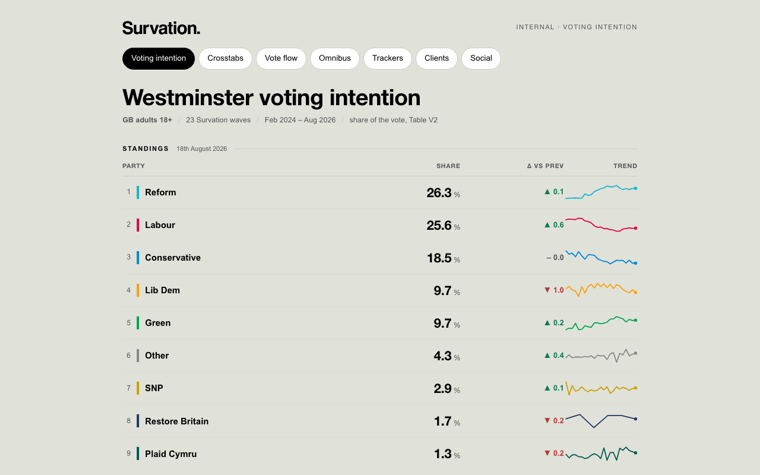Sort by the SHARE column header
The width and height of the screenshot is (760, 475).
tap(448, 166)
